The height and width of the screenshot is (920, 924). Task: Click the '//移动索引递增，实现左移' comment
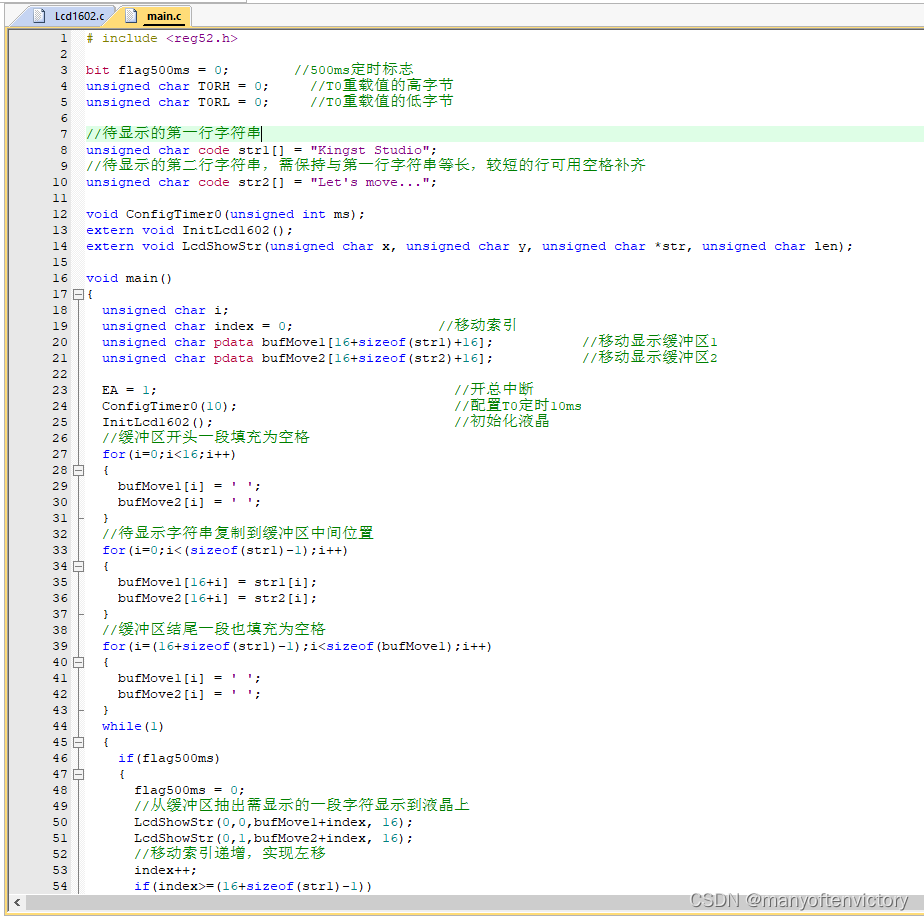coord(230,853)
